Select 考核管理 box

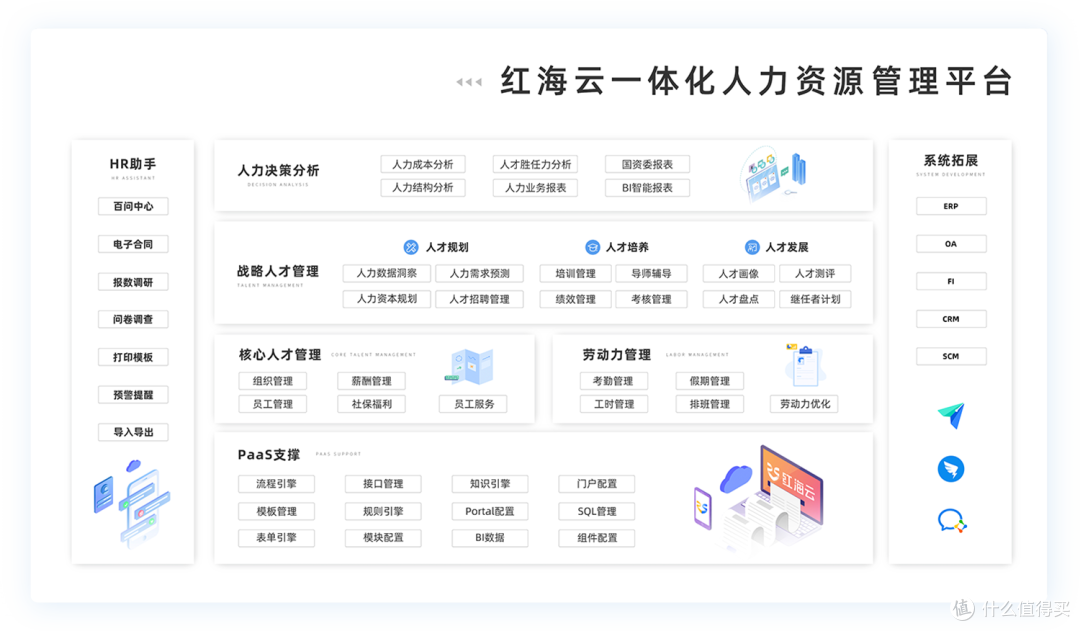652,299
